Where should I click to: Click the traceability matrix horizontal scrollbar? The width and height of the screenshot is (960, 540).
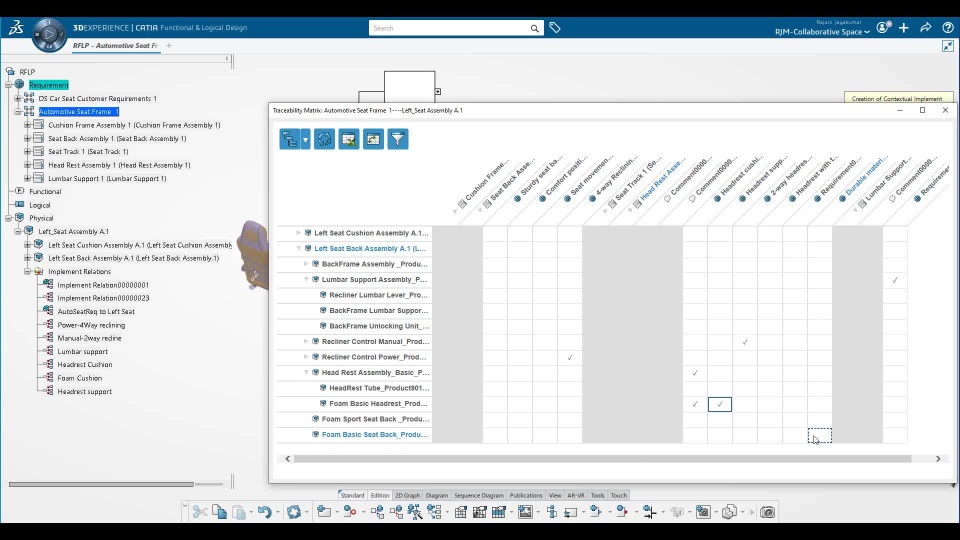coord(602,459)
